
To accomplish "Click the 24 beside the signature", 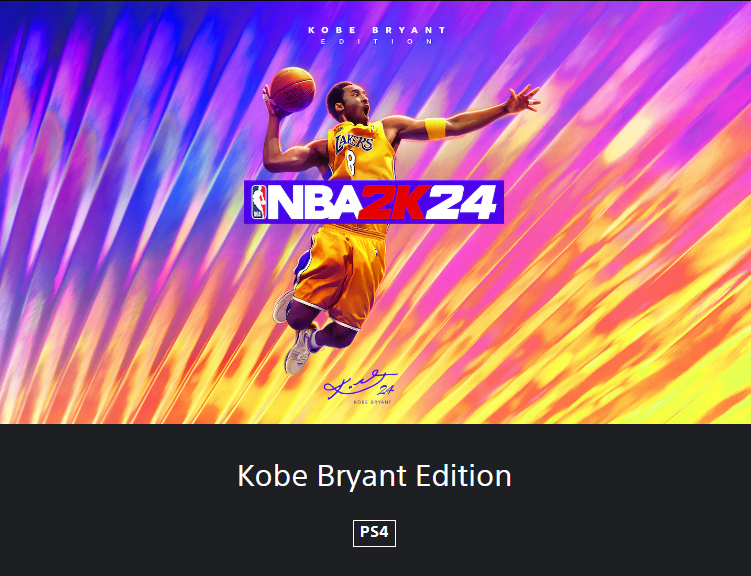I will pos(385,391).
